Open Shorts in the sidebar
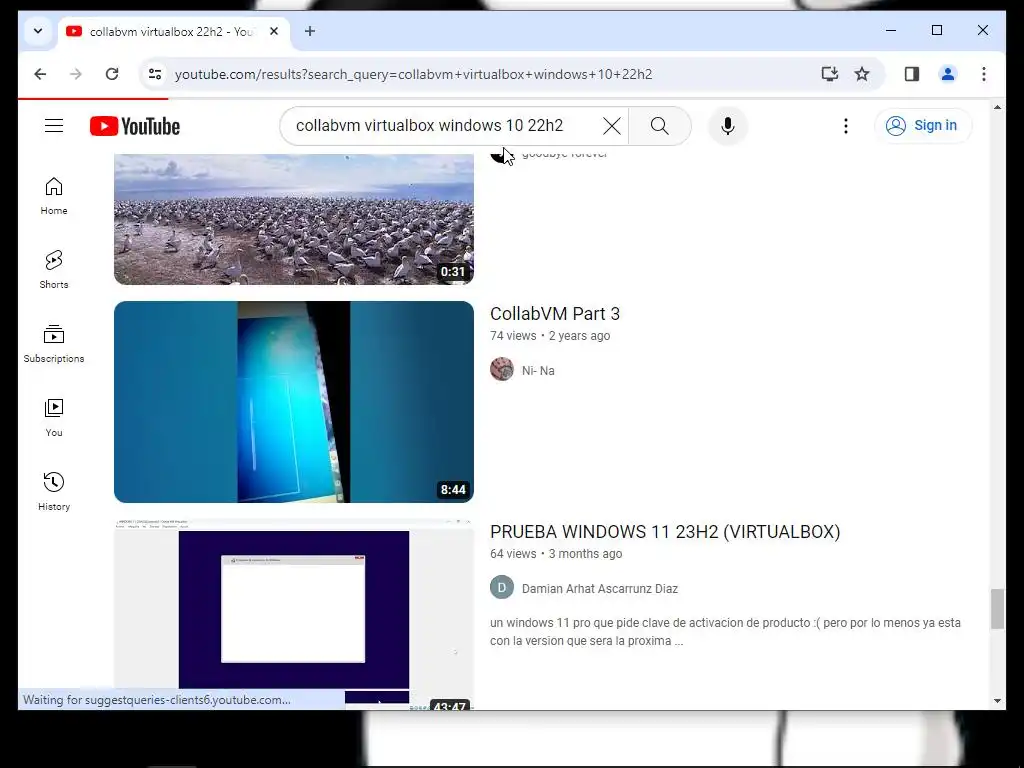Image resolution: width=1024 pixels, height=768 pixels. click(54, 270)
